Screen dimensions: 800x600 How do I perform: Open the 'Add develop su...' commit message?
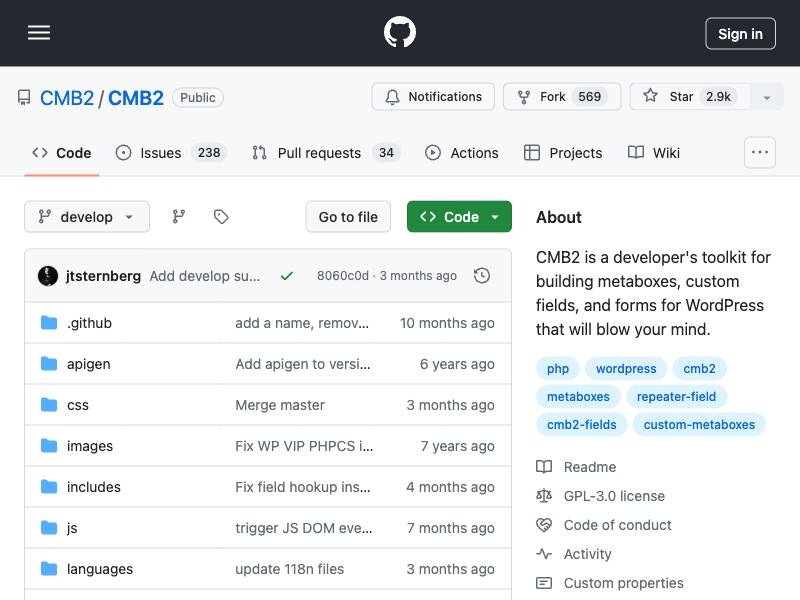(x=205, y=276)
